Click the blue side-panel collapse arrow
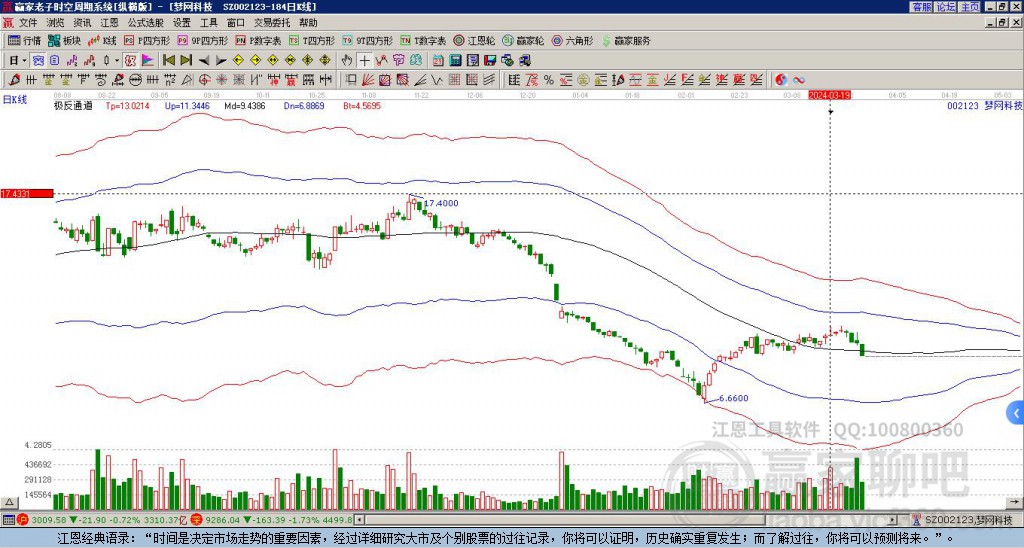The width and height of the screenshot is (1024, 548). click(1016, 413)
